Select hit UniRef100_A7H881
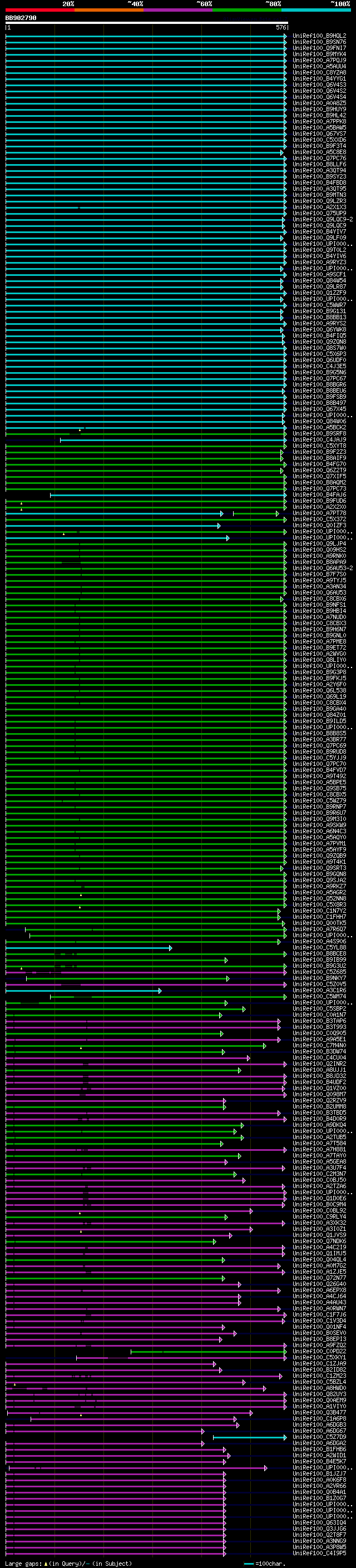 [x=319, y=1150]
